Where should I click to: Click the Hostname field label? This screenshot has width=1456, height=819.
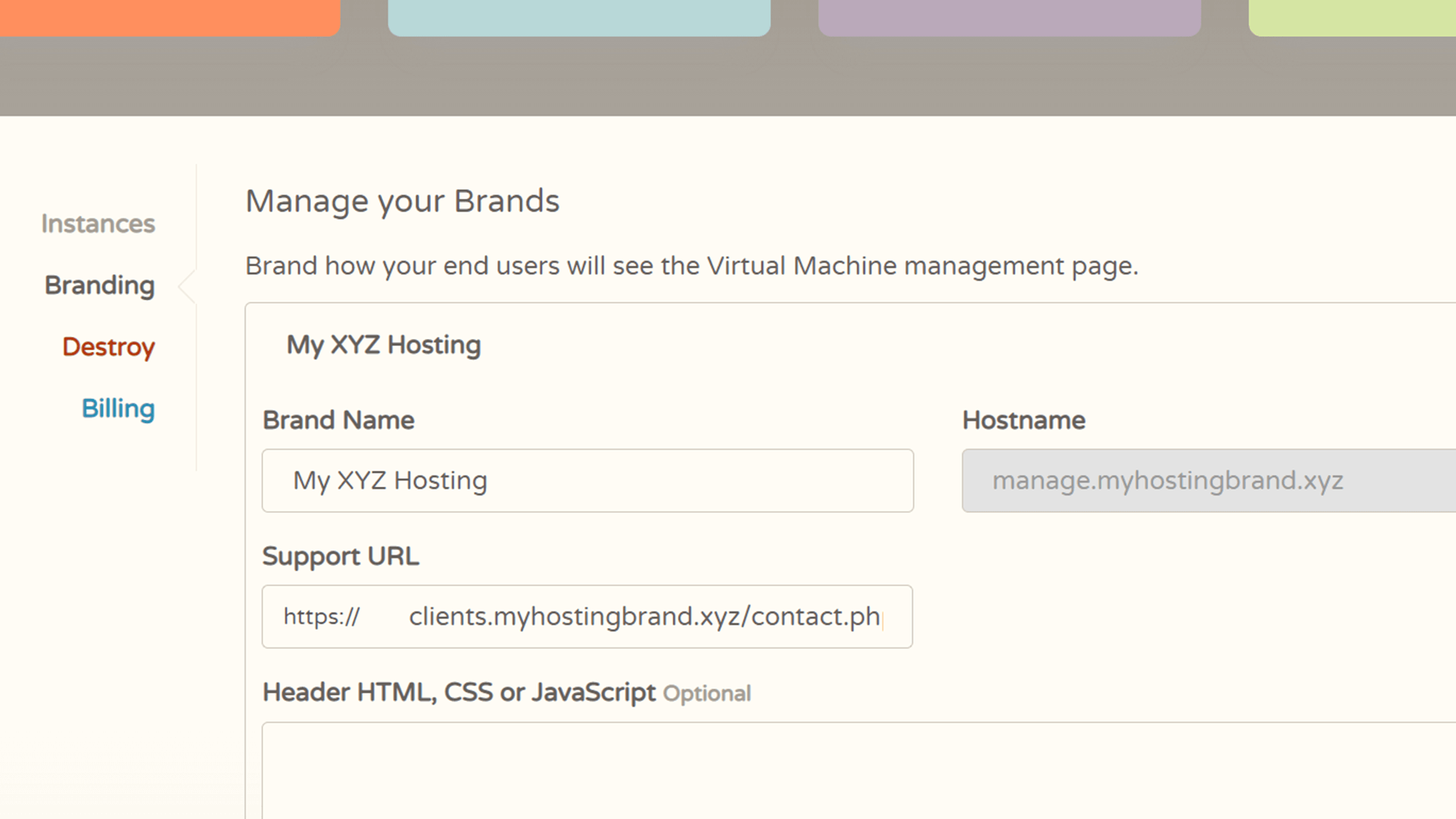coord(1023,420)
